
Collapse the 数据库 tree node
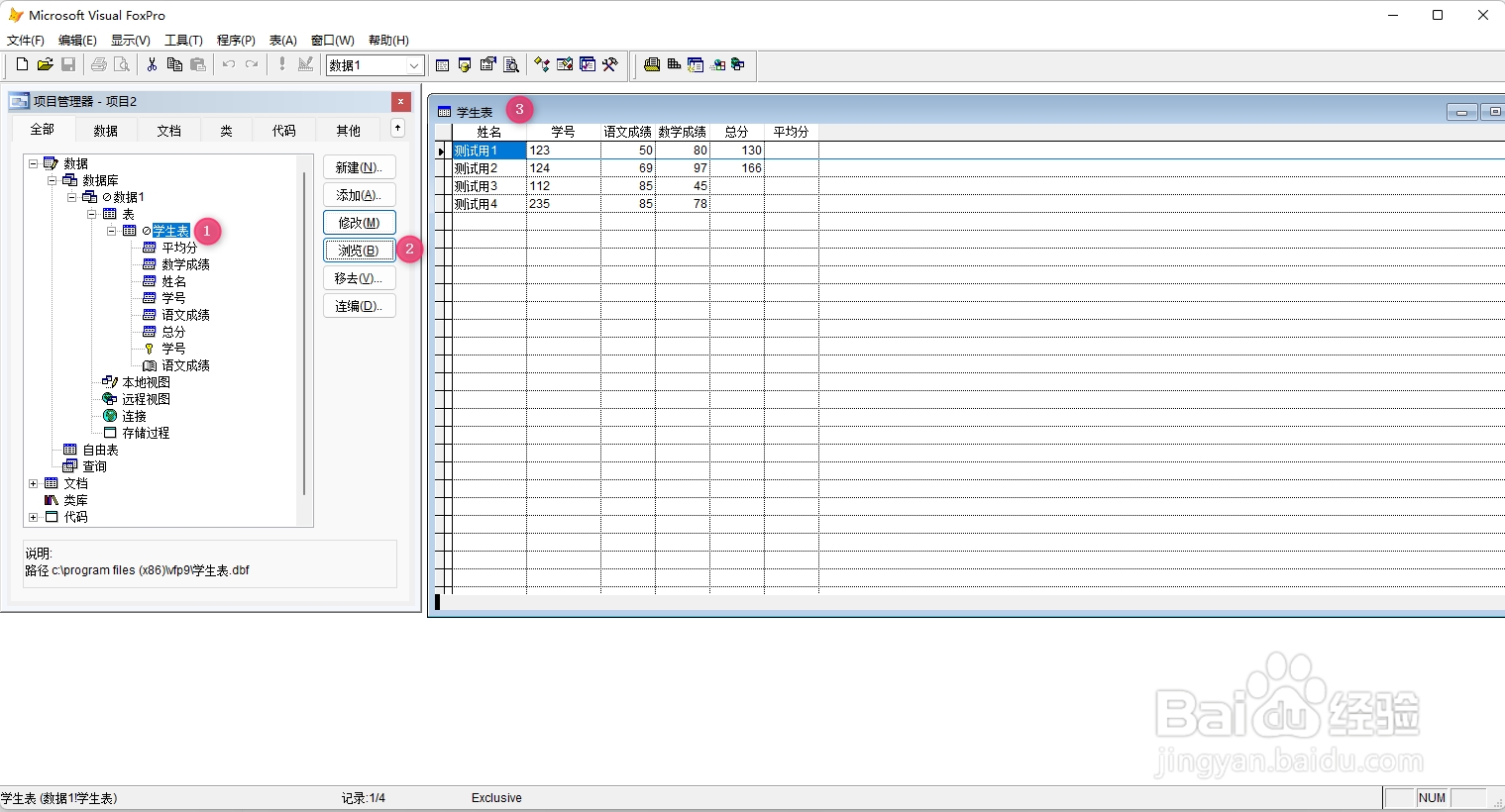coord(52,180)
